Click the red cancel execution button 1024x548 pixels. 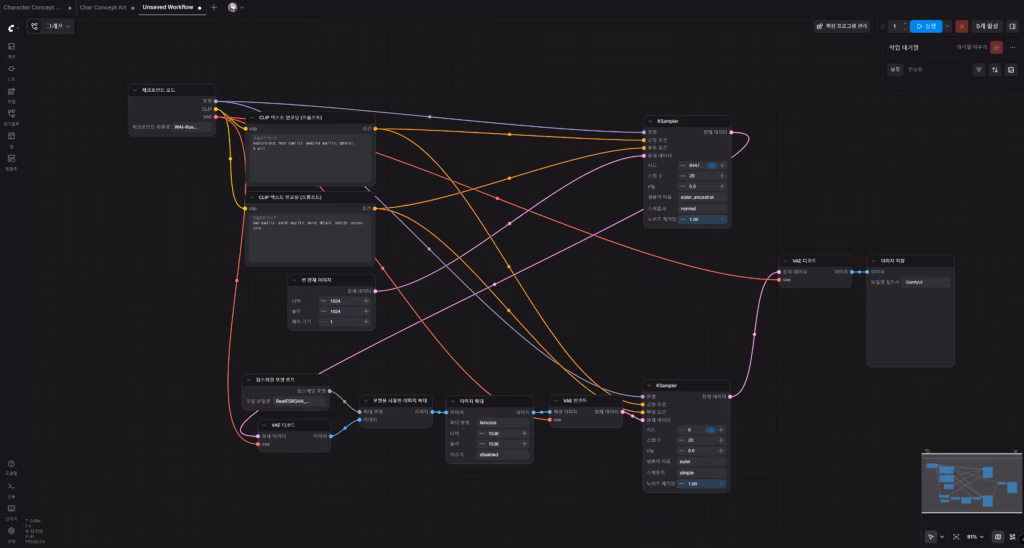[962, 26]
